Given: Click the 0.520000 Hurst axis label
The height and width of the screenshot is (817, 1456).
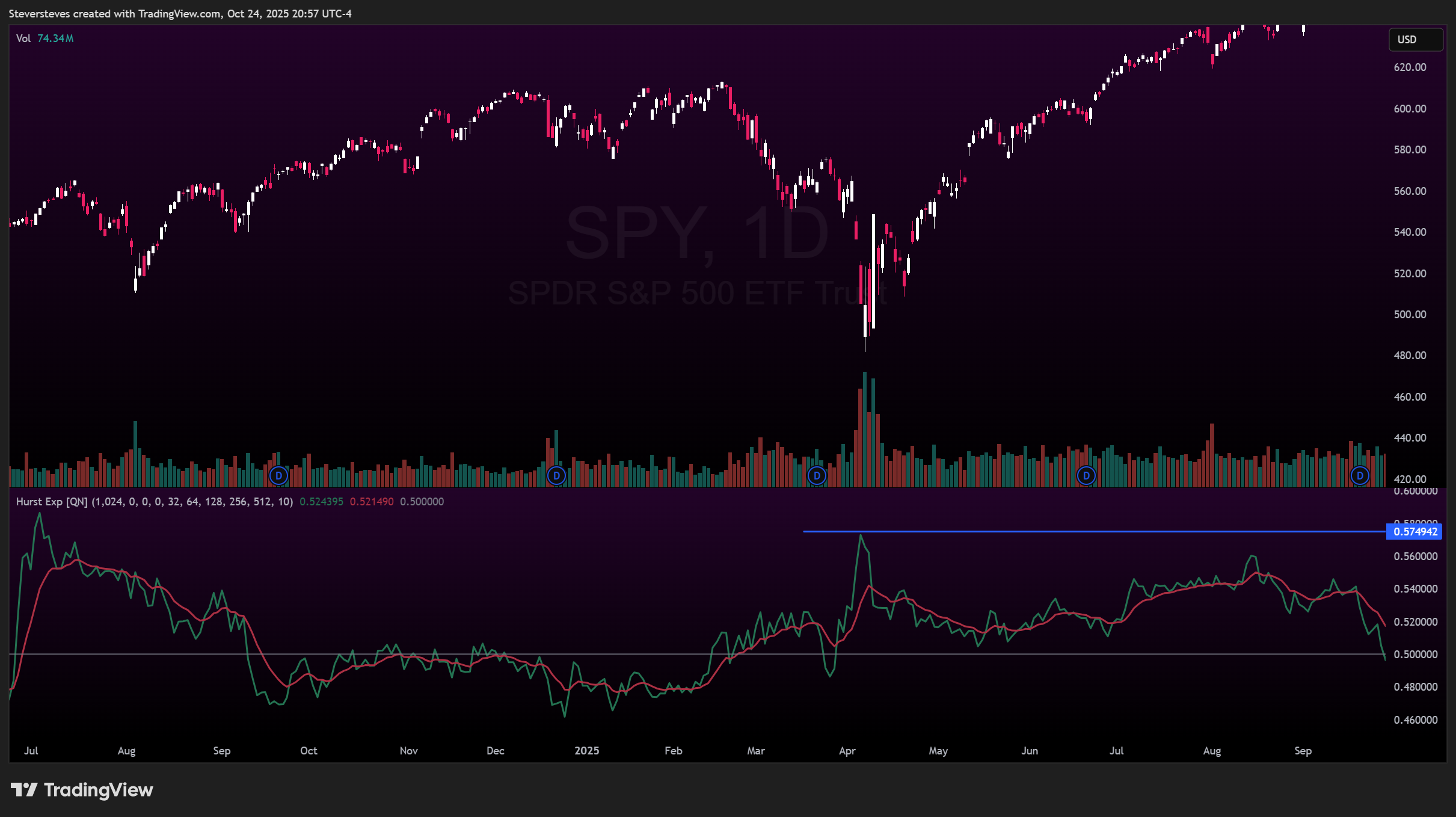Looking at the screenshot, I should click(x=1416, y=622).
